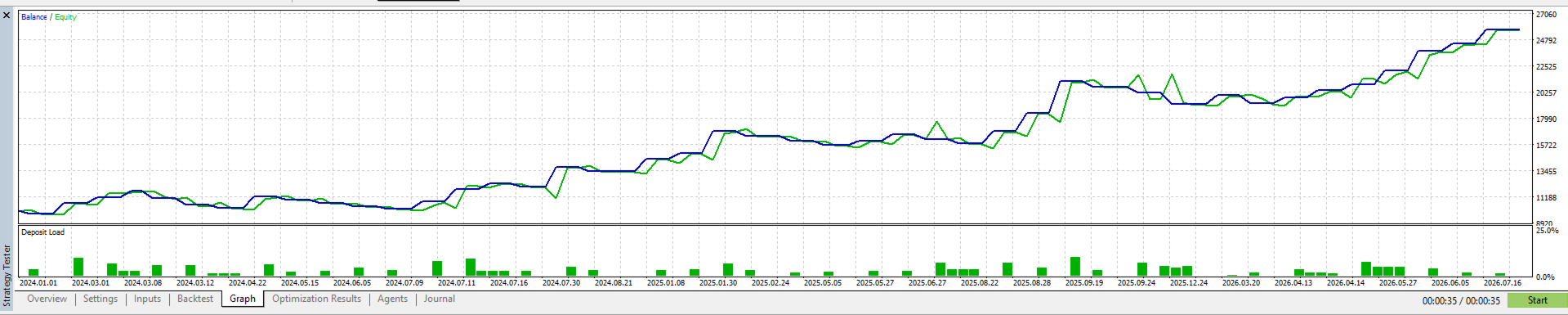Click the Strategy Tester vertical title

[7, 277]
